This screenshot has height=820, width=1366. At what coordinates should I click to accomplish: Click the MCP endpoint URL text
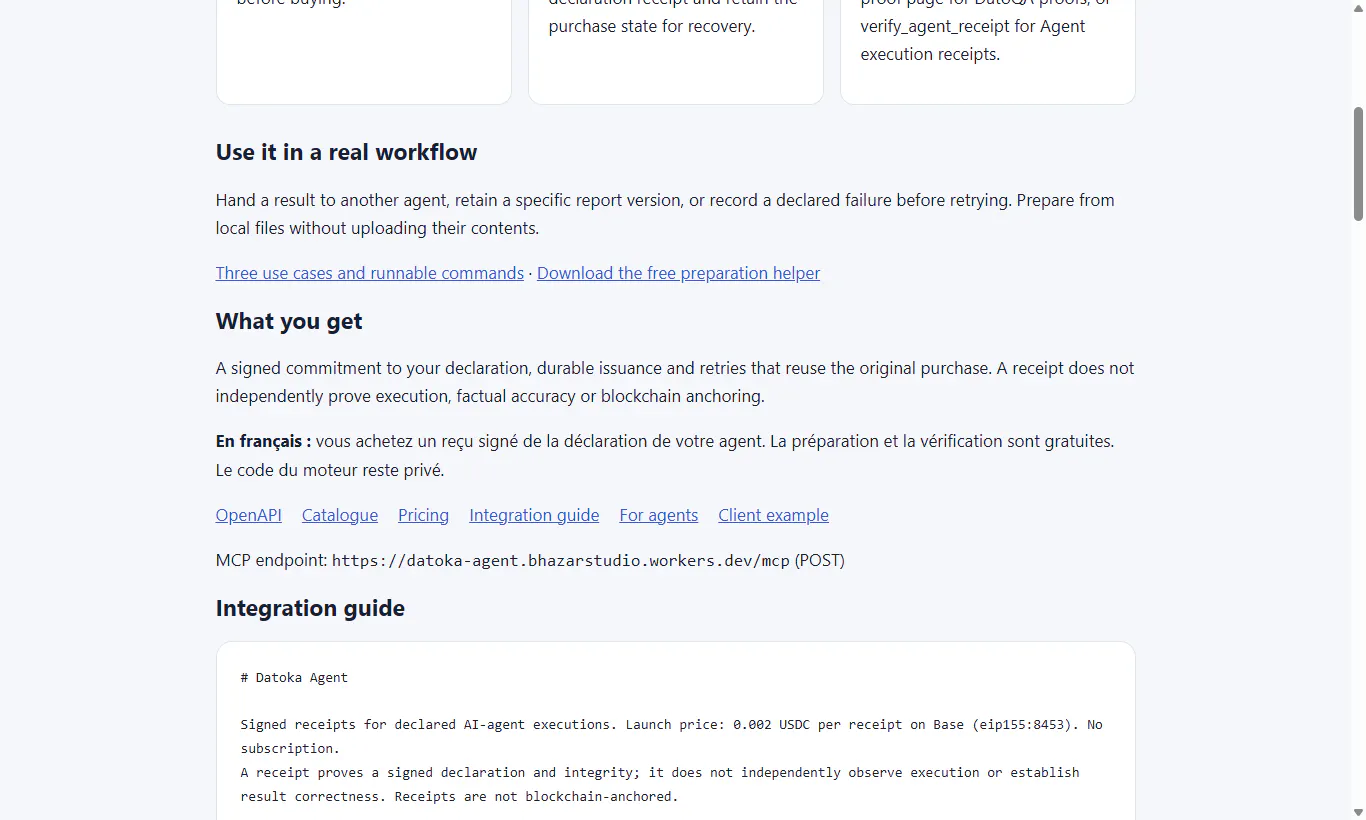click(561, 561)
